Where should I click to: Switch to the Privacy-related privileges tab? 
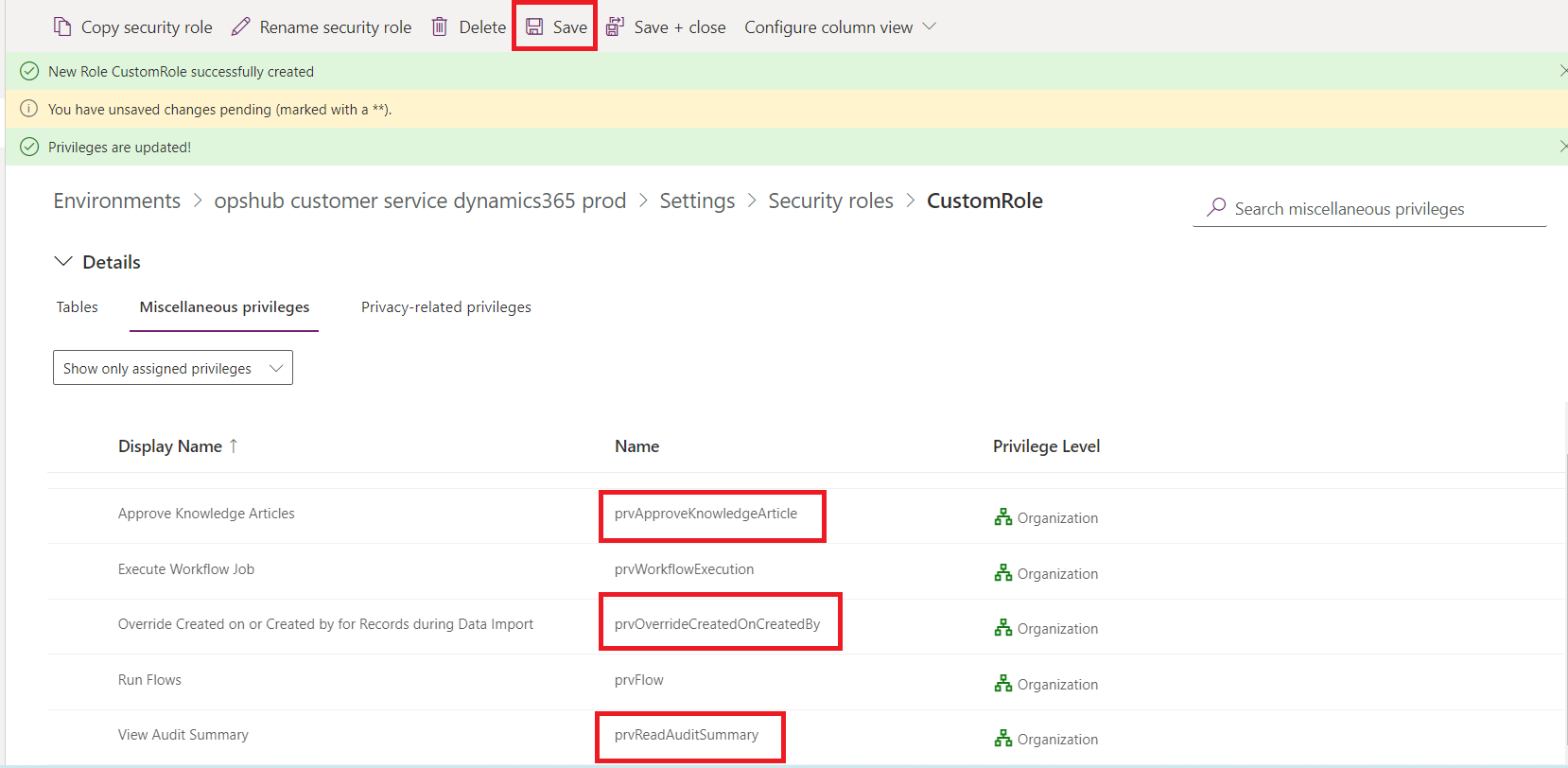(445, 307)
